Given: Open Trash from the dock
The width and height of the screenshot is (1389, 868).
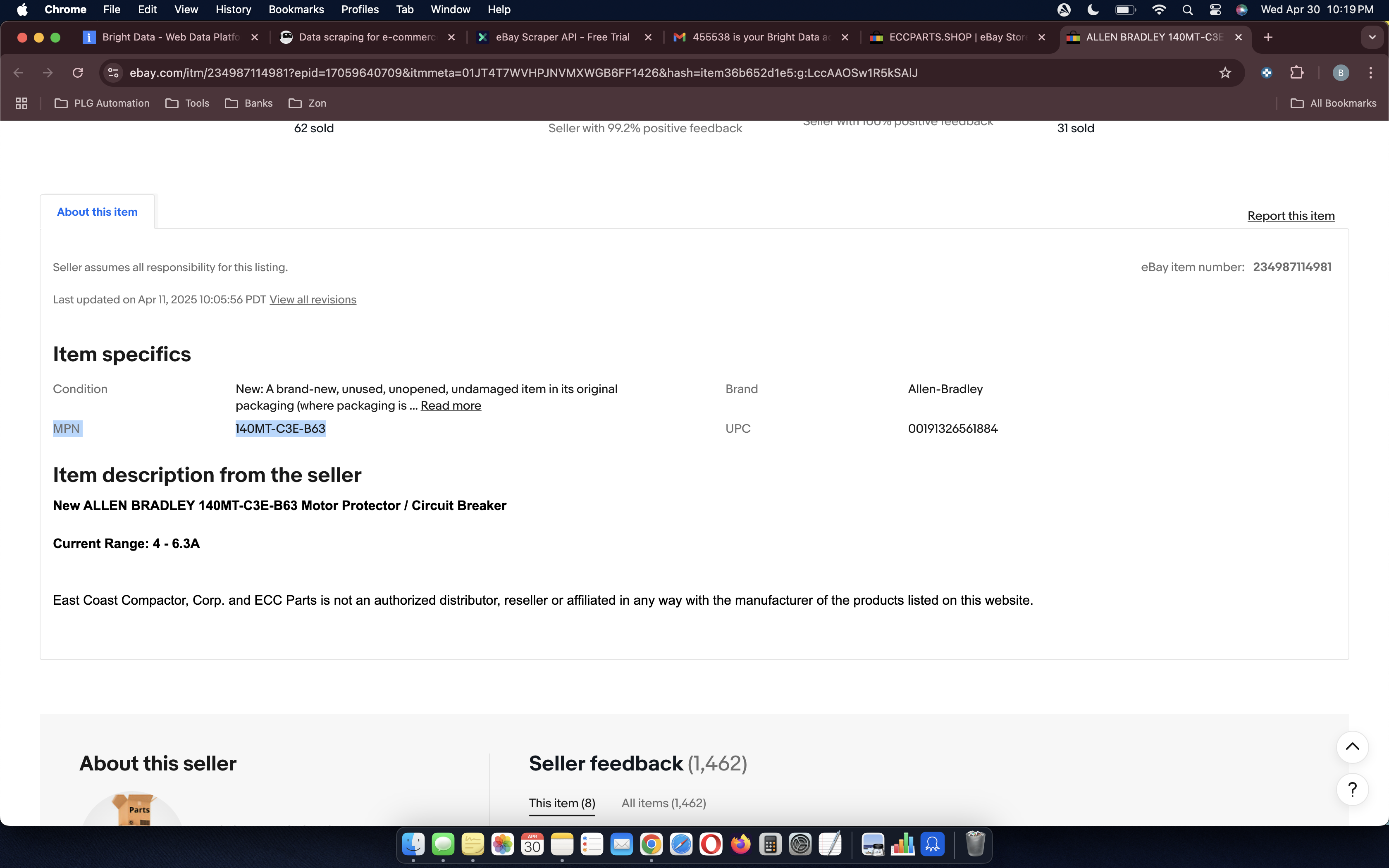Looking at the screenshot, I should click(975, 844).
